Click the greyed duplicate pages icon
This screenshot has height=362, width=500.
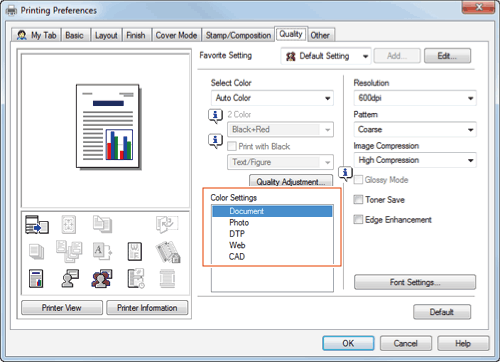click(102, 224)
